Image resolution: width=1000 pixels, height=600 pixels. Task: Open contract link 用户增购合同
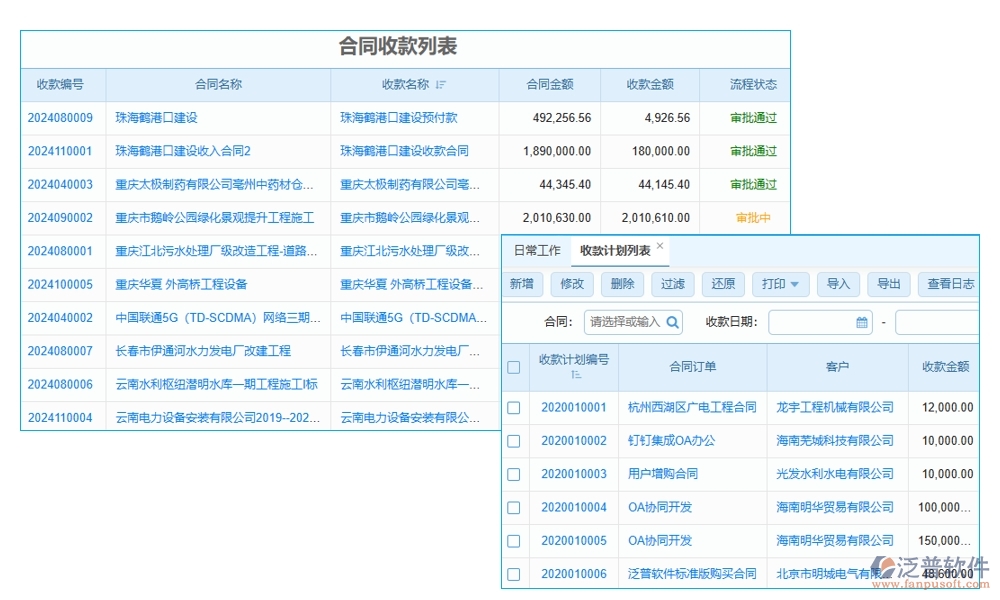tap(663, 474)
